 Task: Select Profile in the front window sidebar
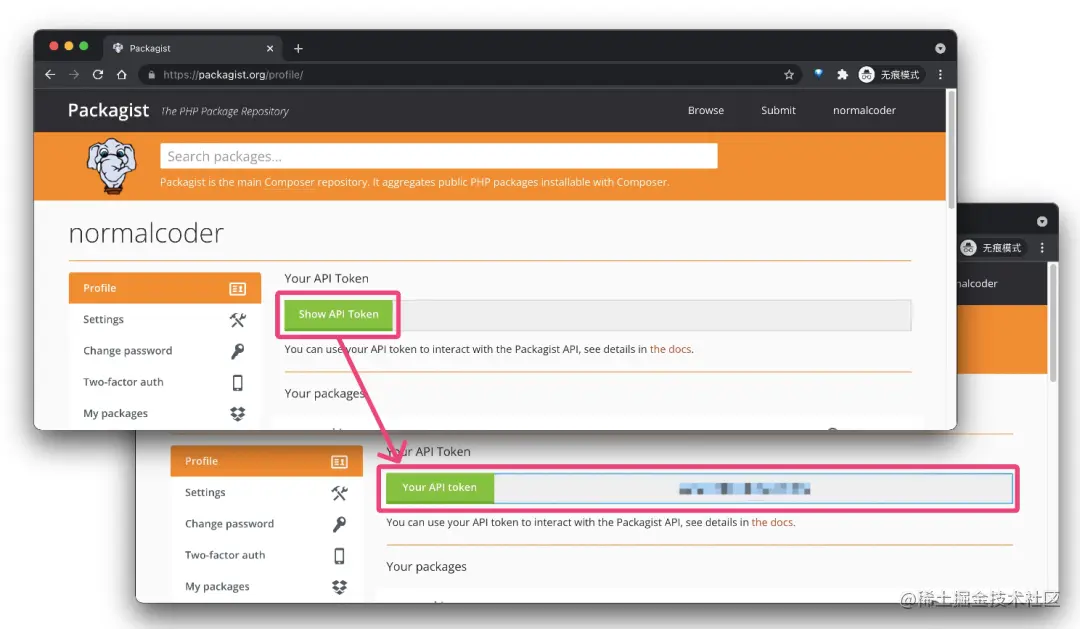tap(165, 288)
